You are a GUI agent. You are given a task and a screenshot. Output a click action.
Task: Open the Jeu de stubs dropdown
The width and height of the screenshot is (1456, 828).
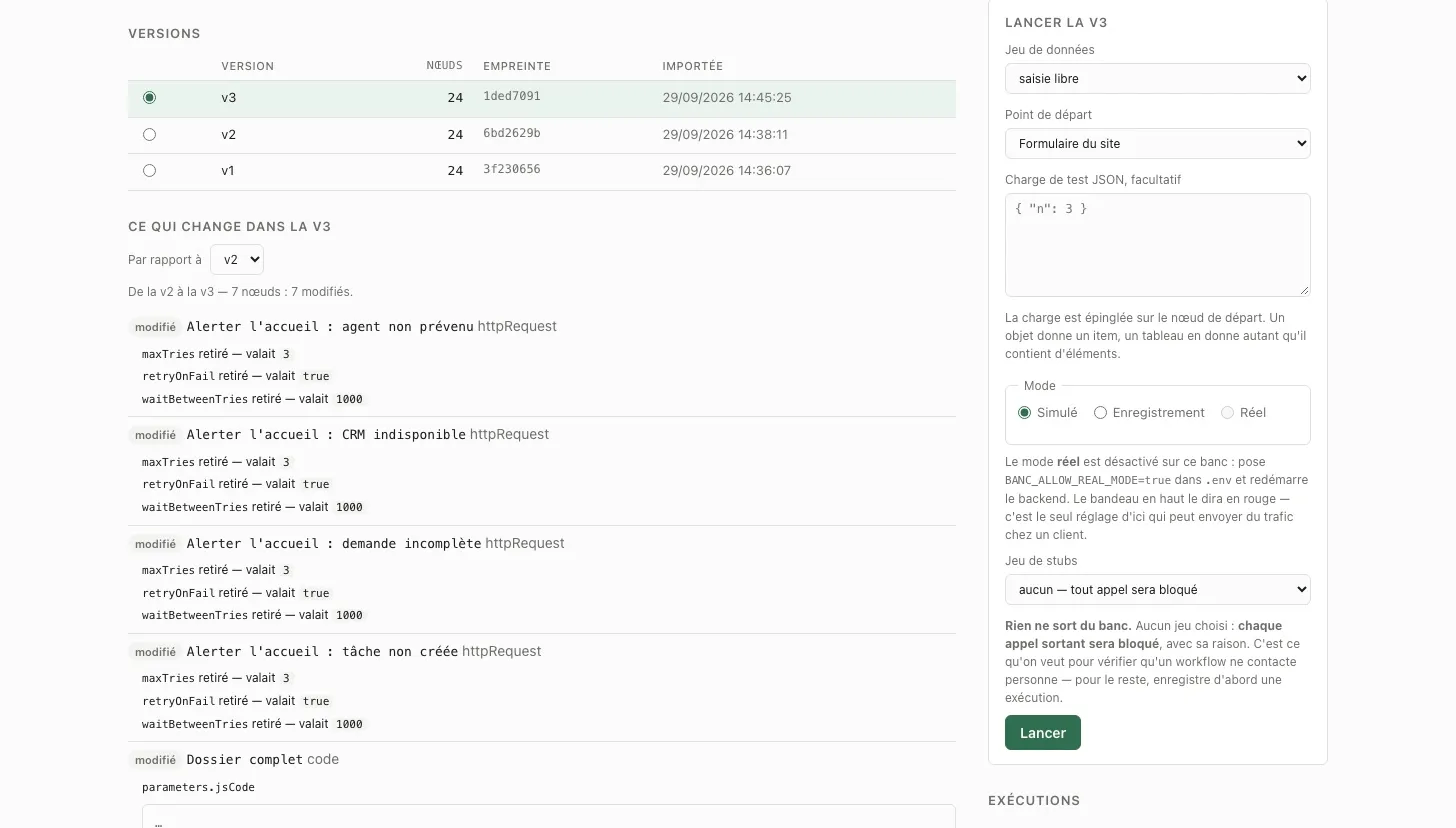click(1157, 589)
